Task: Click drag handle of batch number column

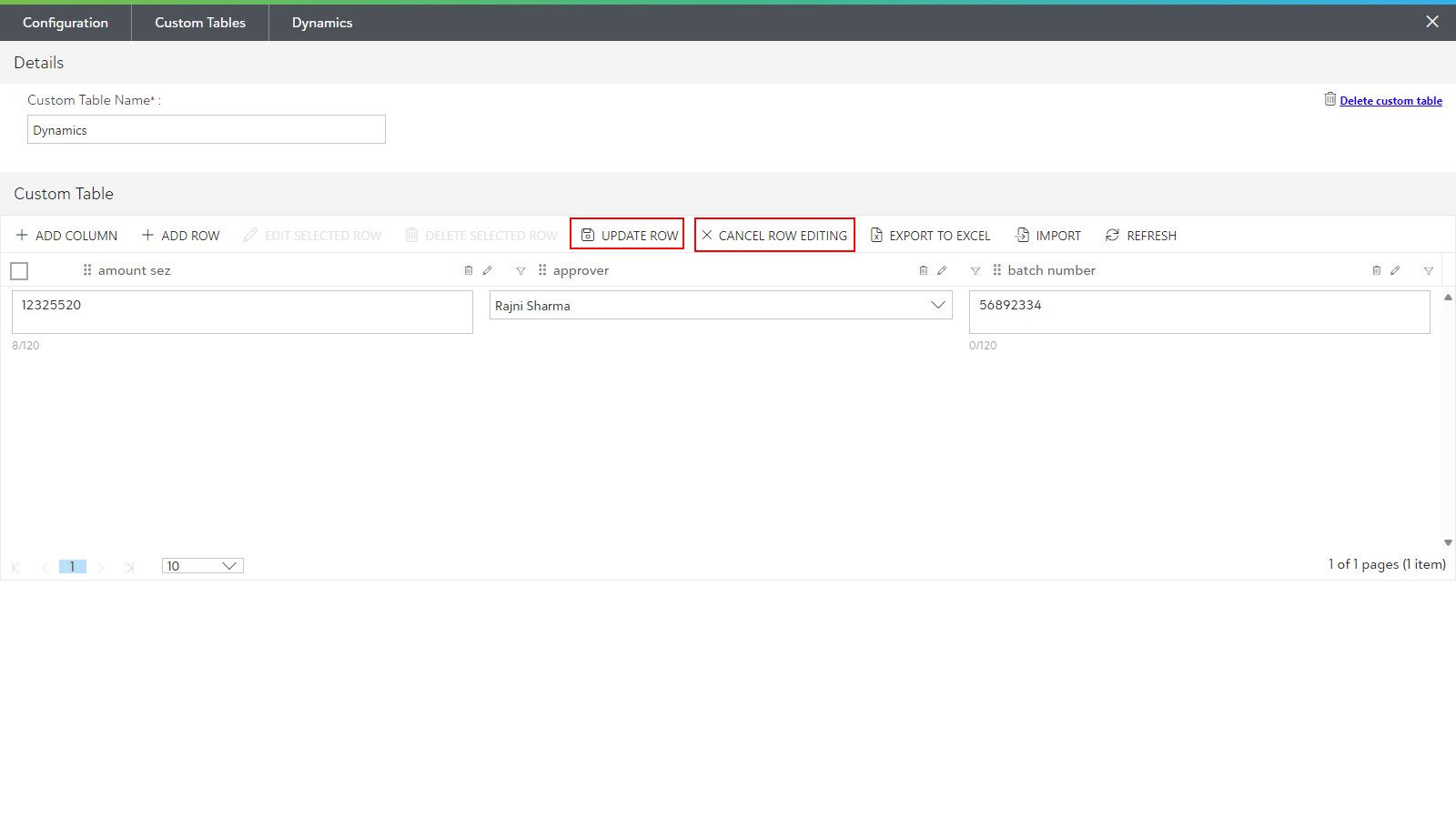Action: click(997, 270)
